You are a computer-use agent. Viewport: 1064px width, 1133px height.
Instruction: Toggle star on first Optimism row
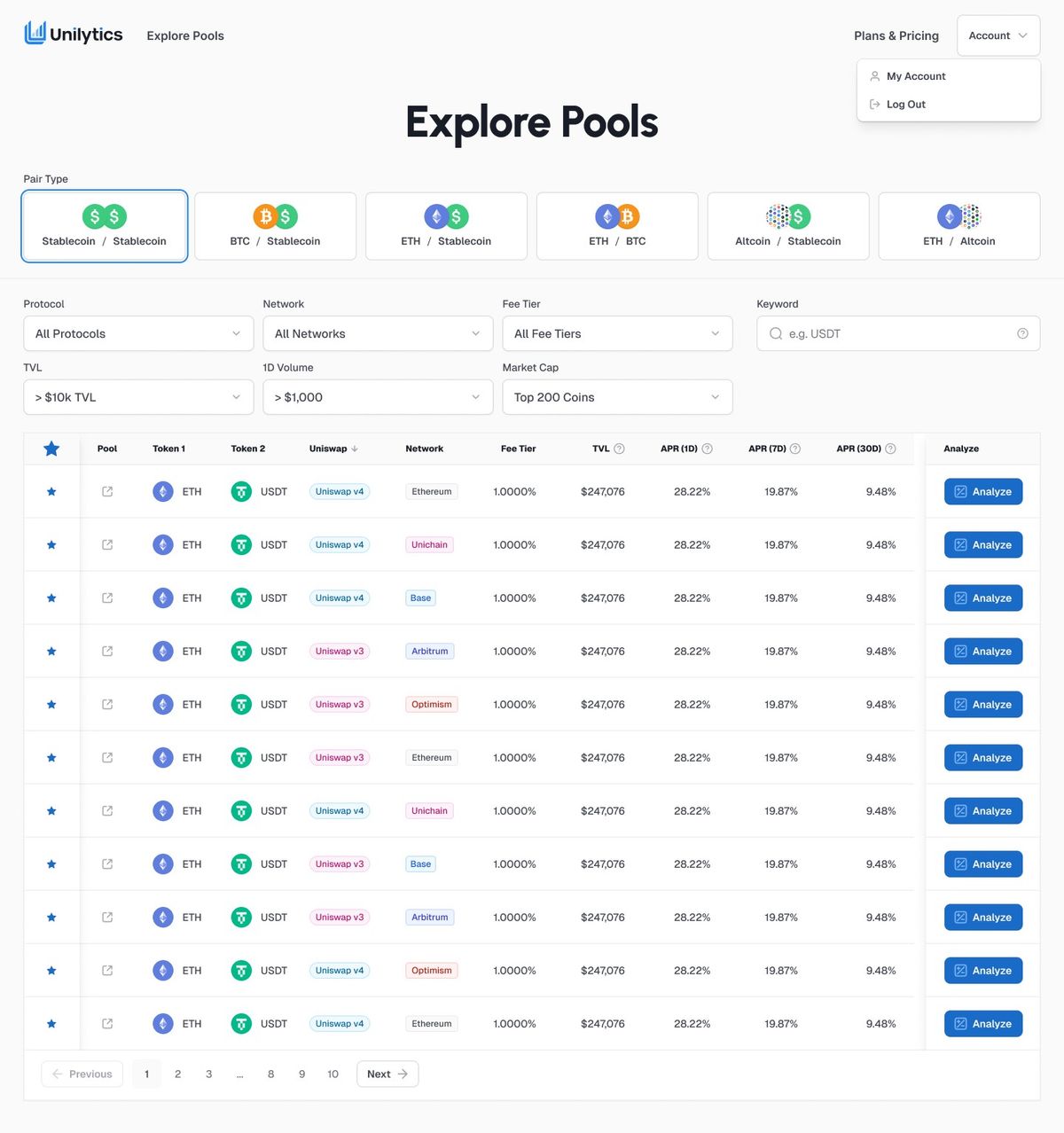coord(51,704)
